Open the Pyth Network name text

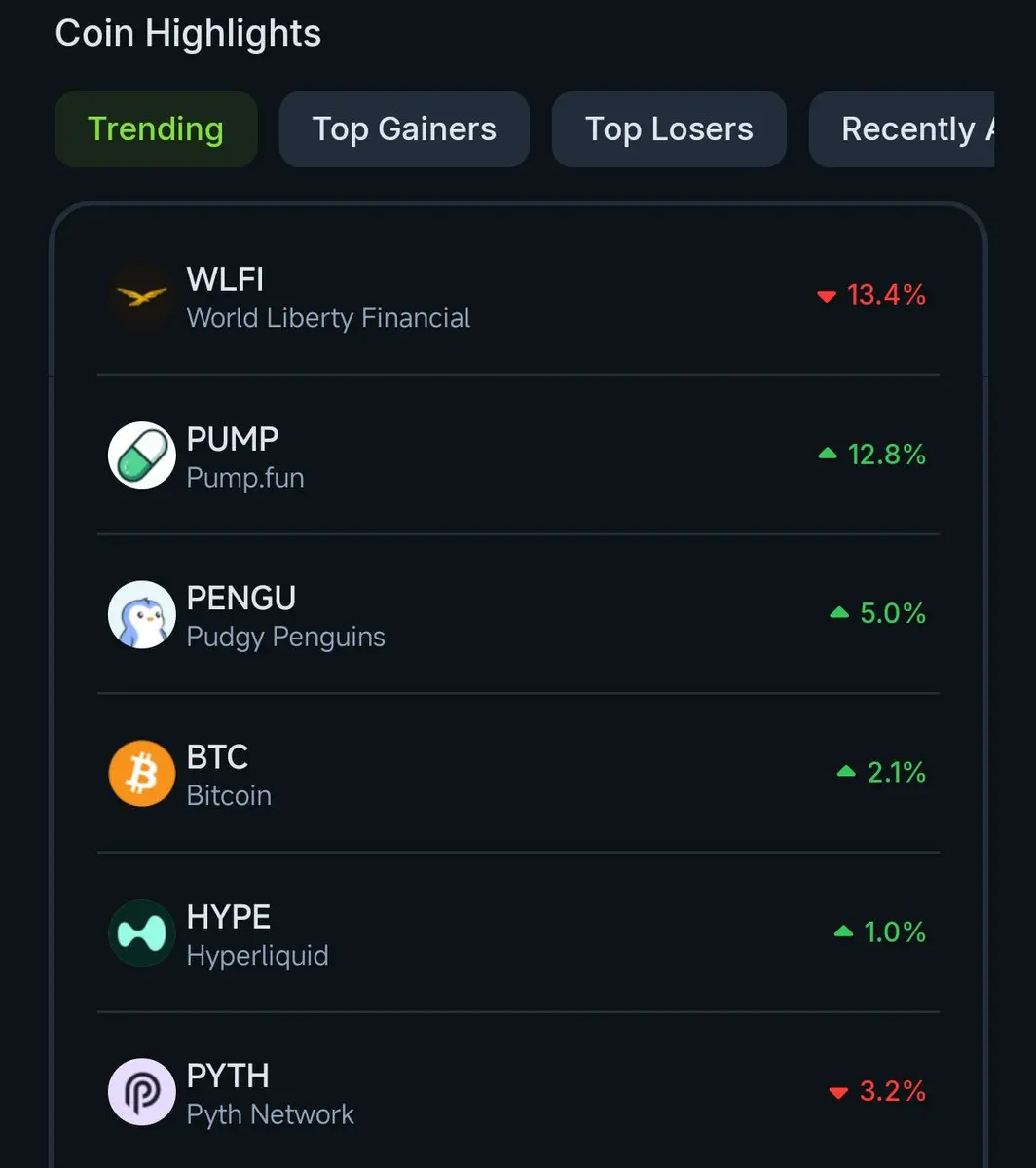tap(270, 1114)
